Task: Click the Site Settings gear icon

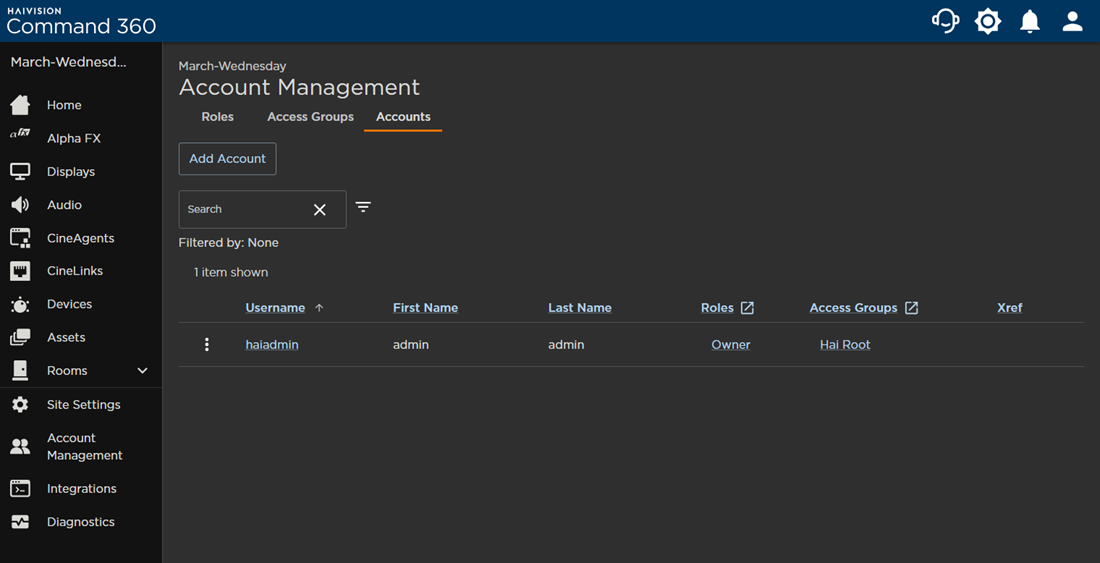Action: pyautogui.click(x=20, y=405)
